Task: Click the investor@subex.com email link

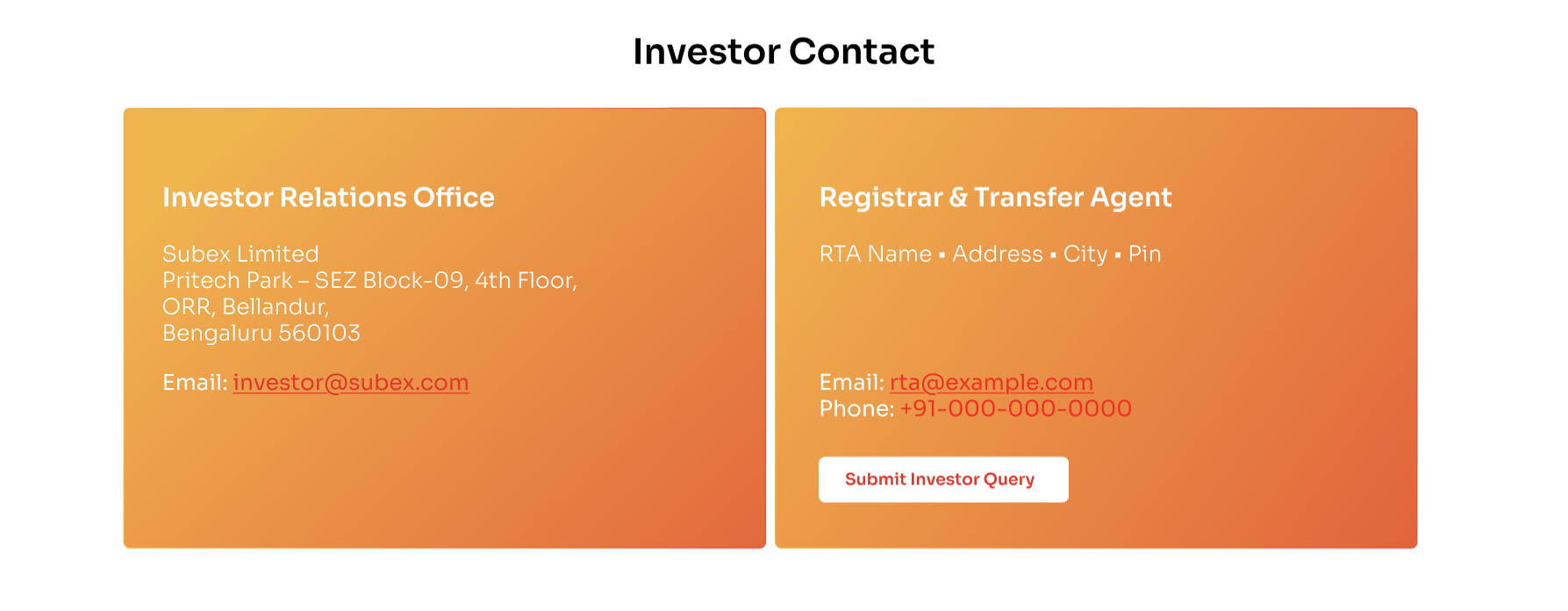Action: click(x=350, y=383)
